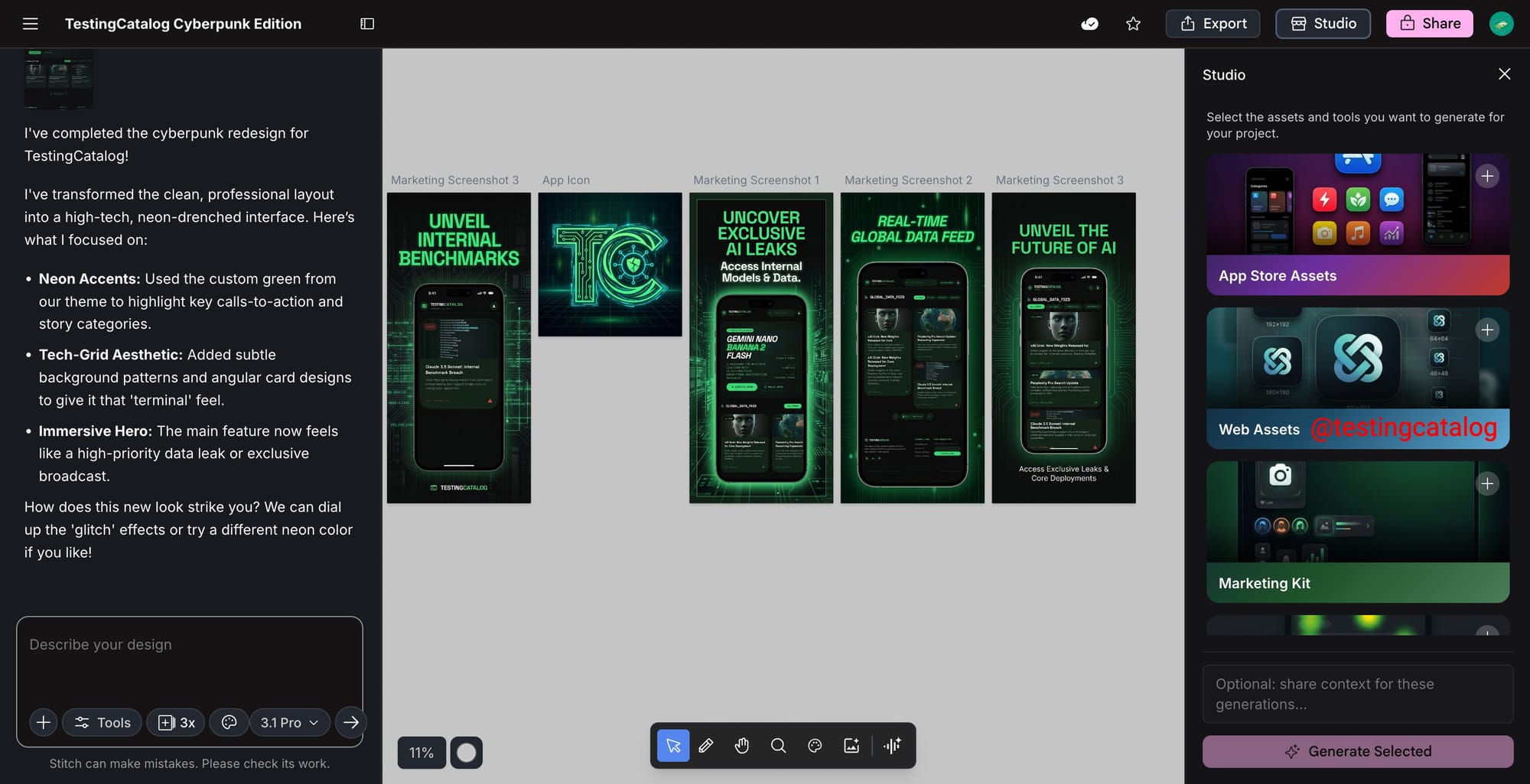Star this project as favorite
Image resolution: width=1530 pixels, height=784 pixels.
[x=1133, y=24]
